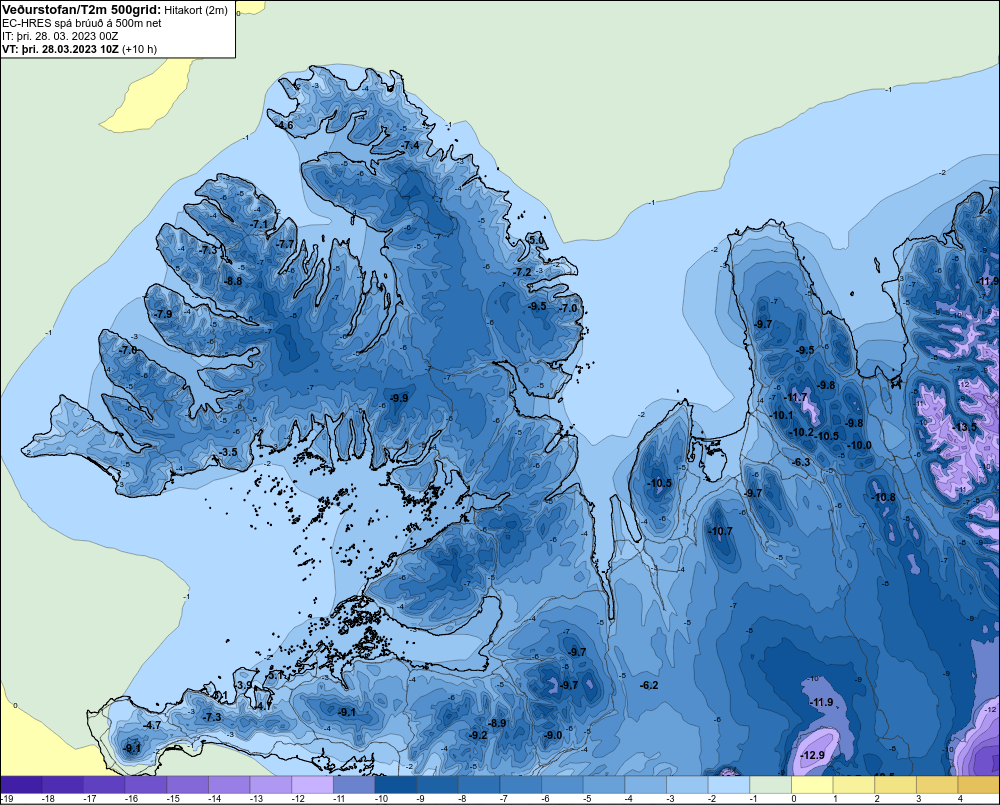
Task: Click the '-19' legend scale label
Action: pyautogui.click(x=7, y=799)
